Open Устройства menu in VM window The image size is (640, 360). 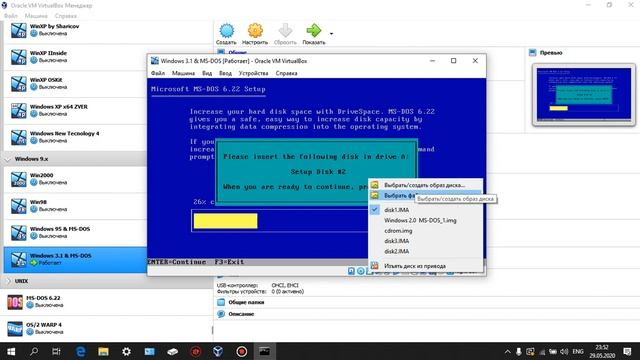click(x=253, y=73)
